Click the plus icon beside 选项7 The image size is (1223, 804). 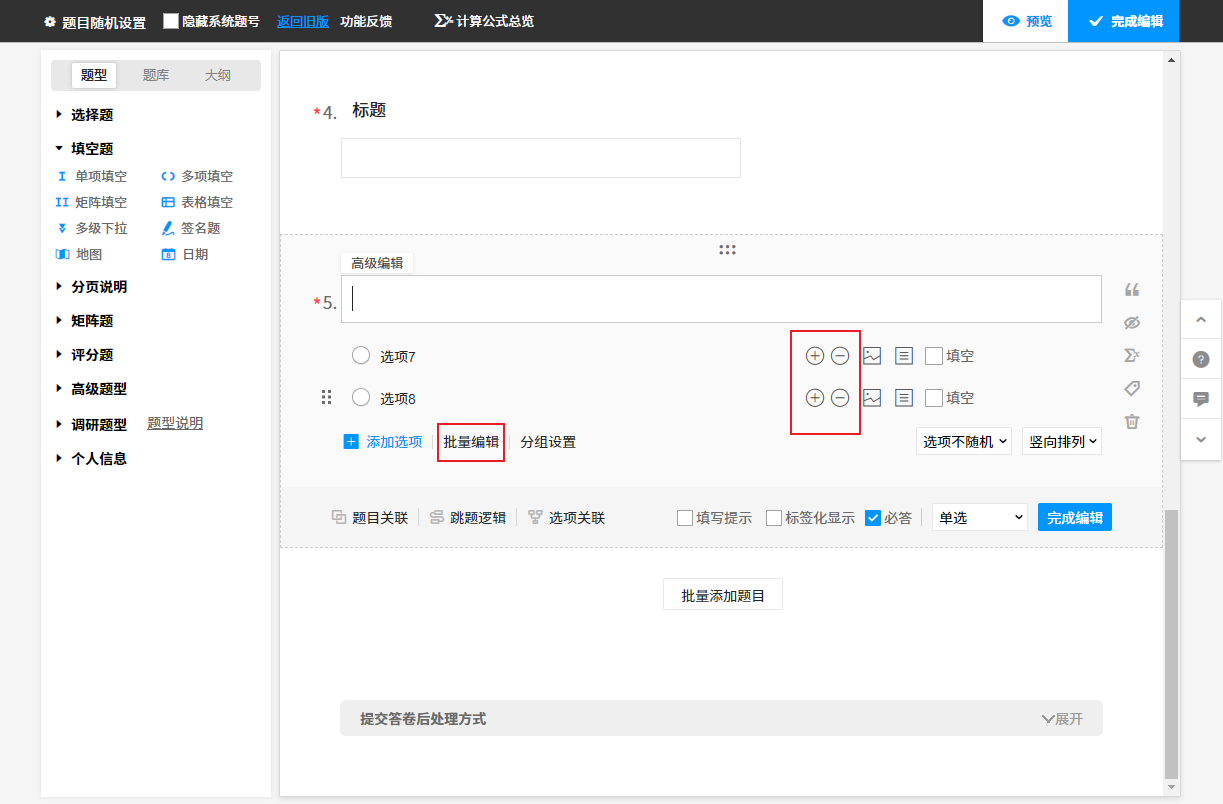coord(815,355)
